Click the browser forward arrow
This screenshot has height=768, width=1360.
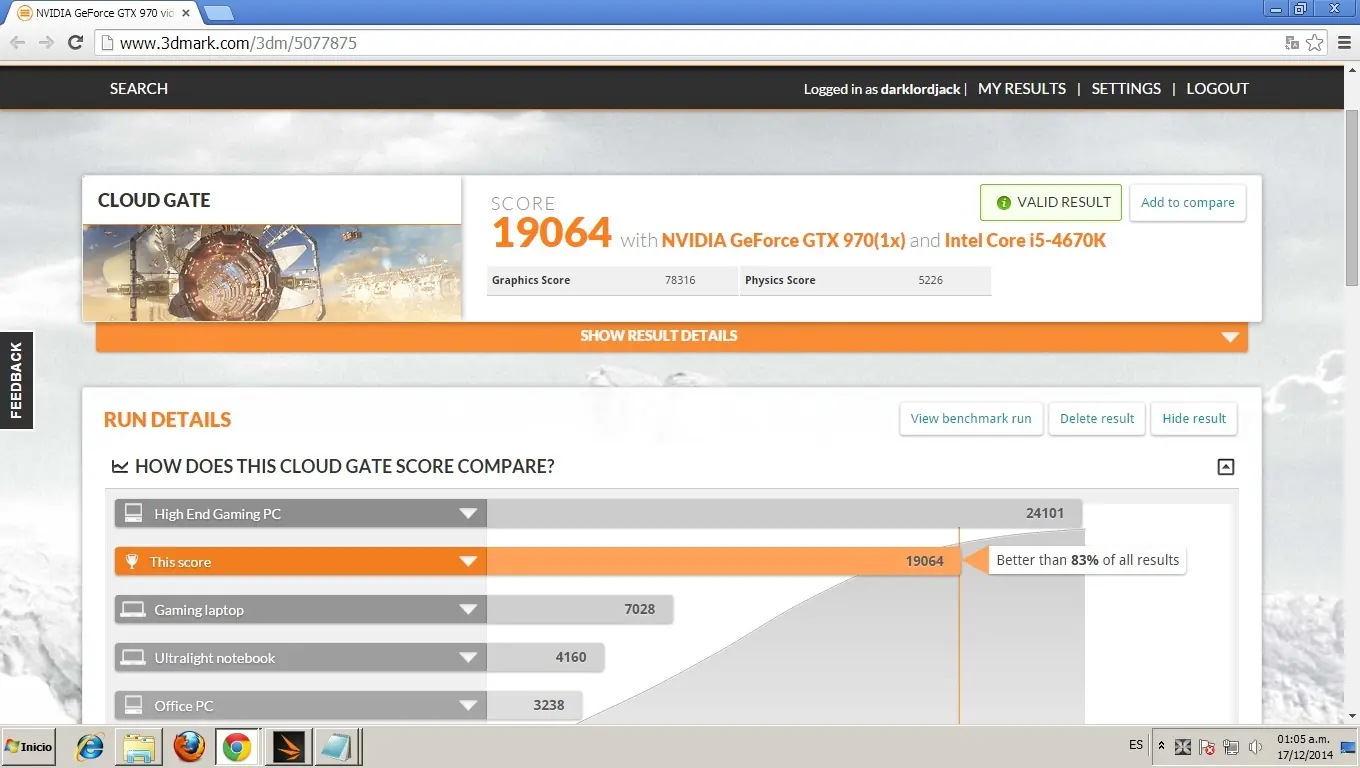point(46,43)
